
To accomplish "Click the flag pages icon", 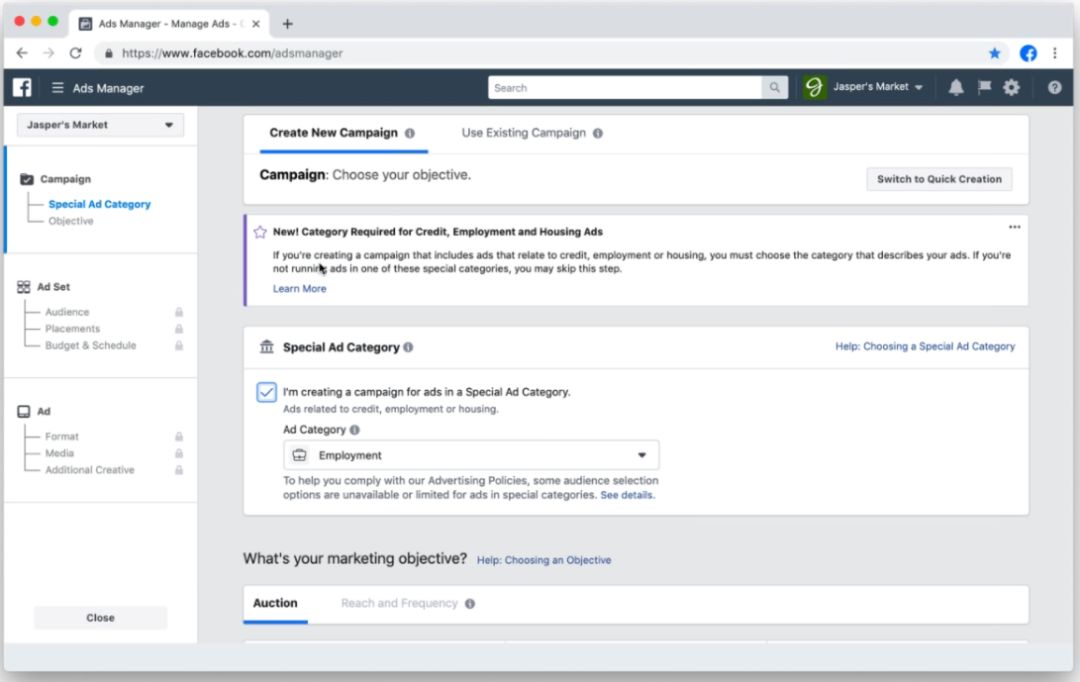I will 984,88.
